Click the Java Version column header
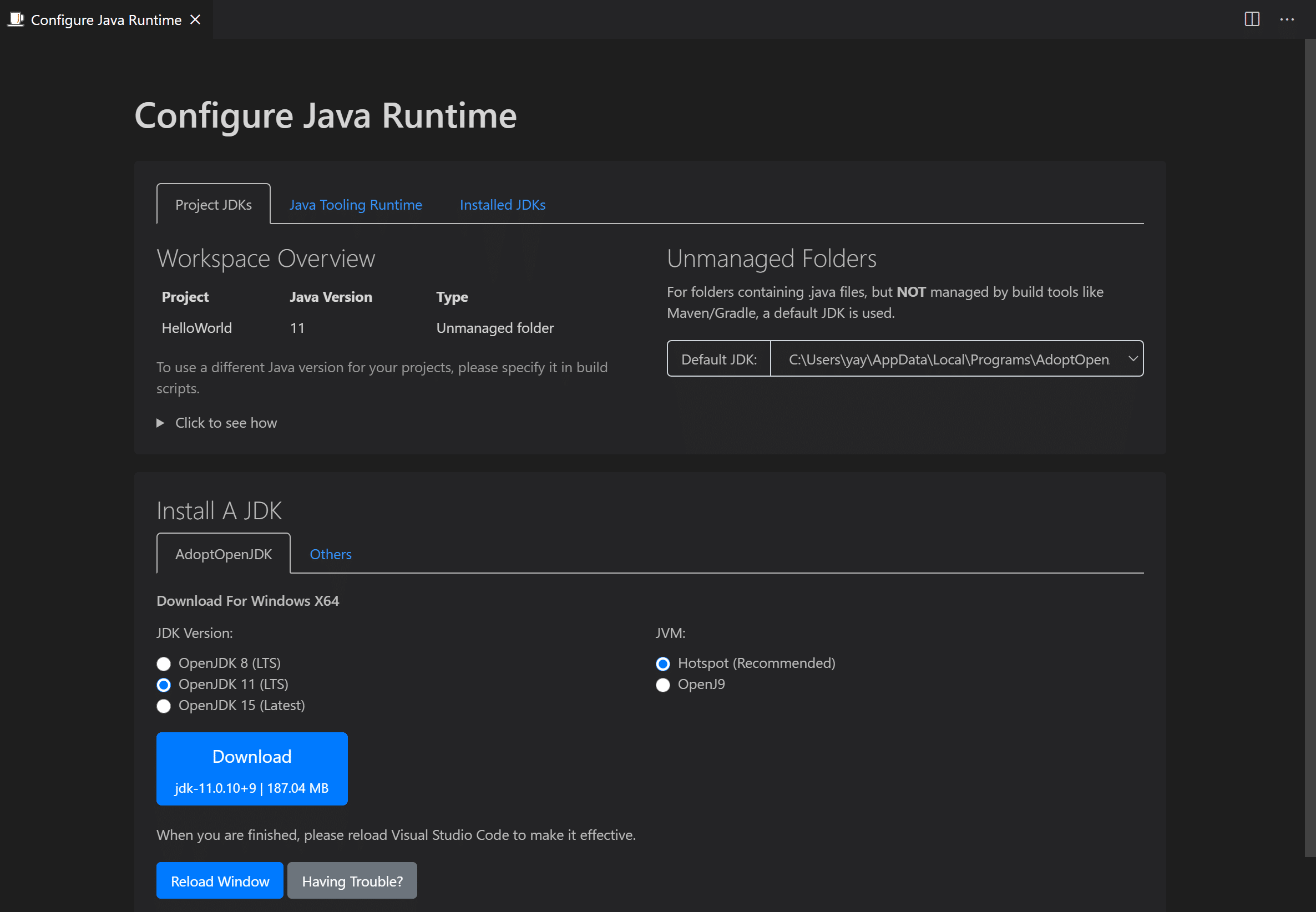 331,297
